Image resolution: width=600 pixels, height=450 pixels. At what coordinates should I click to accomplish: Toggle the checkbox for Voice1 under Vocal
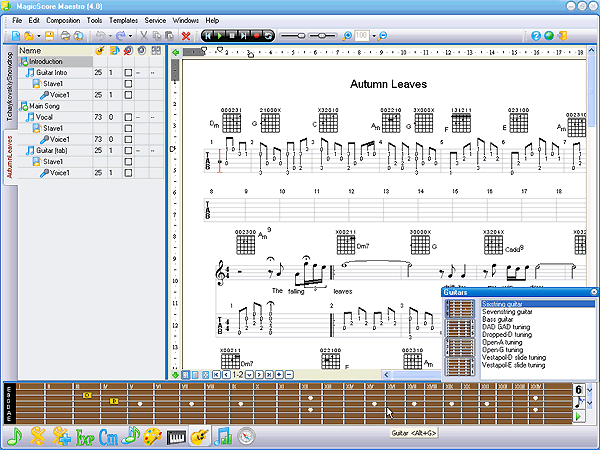tap(128, 139)
